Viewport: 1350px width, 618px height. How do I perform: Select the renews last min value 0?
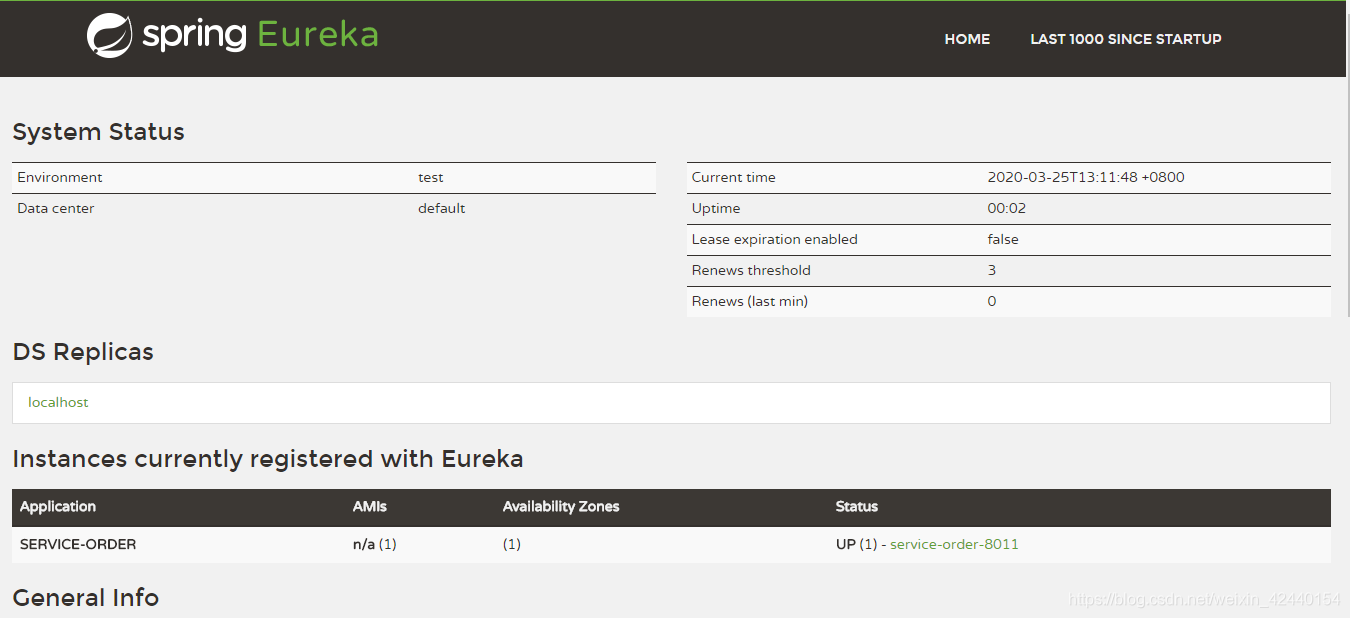[992, 301]
